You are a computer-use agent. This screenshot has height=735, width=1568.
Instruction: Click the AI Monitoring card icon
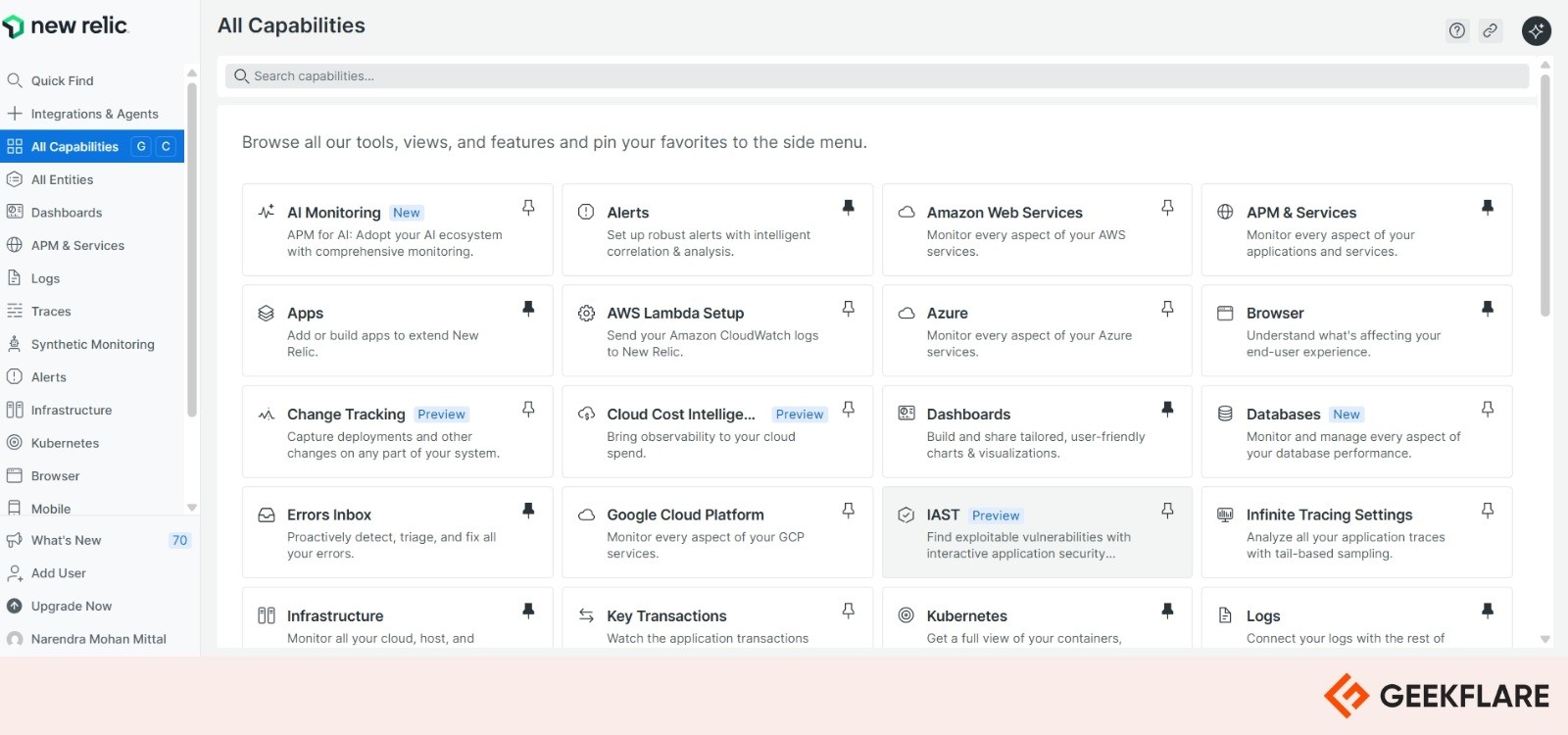pos(266,212)
